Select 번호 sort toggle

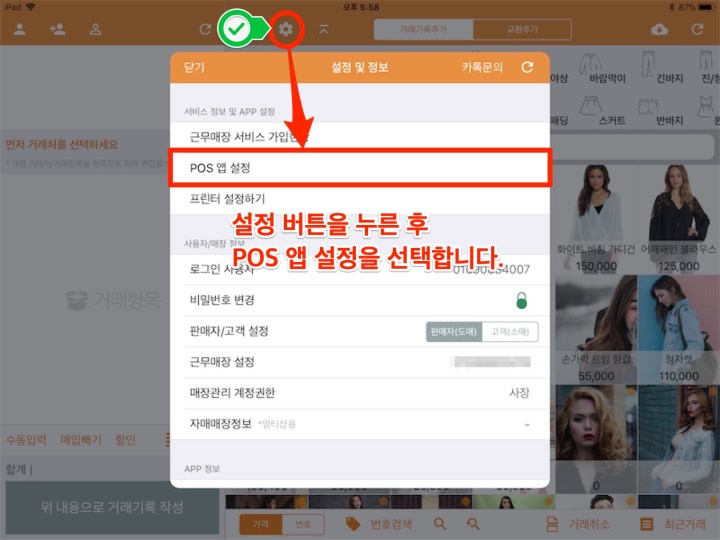(303, 524)
